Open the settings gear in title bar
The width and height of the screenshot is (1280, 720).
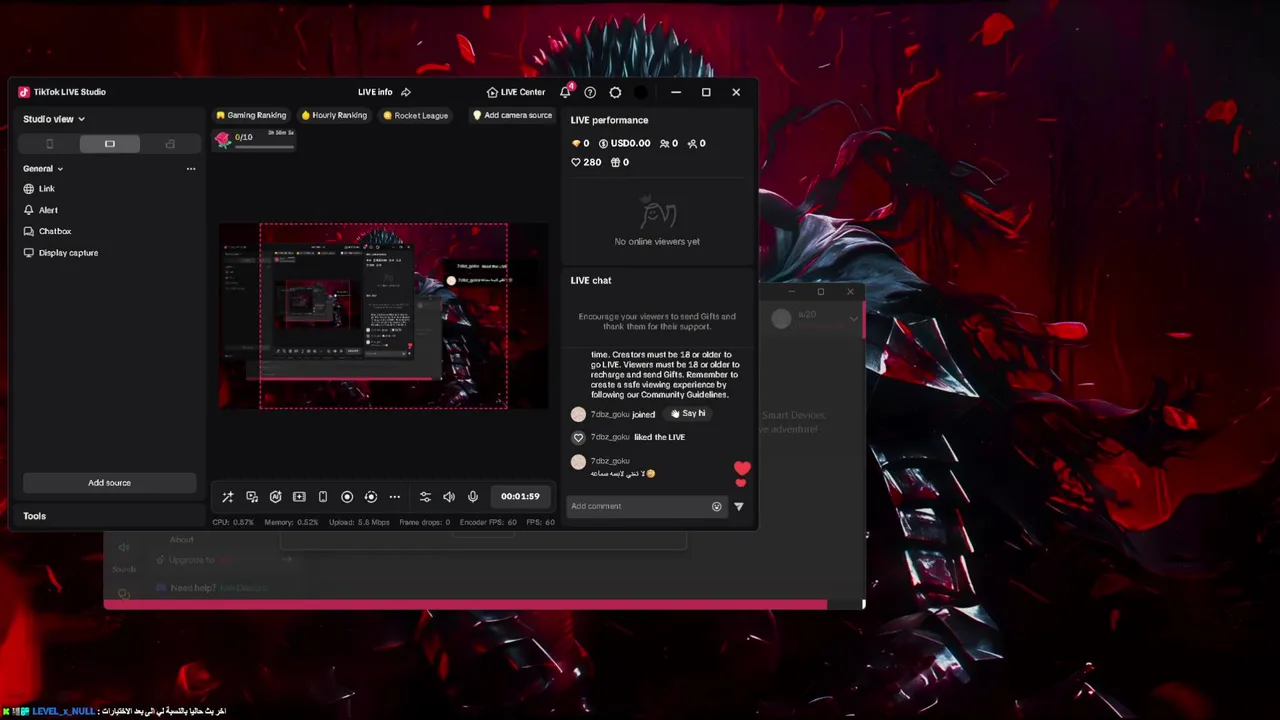coord(615,92)
